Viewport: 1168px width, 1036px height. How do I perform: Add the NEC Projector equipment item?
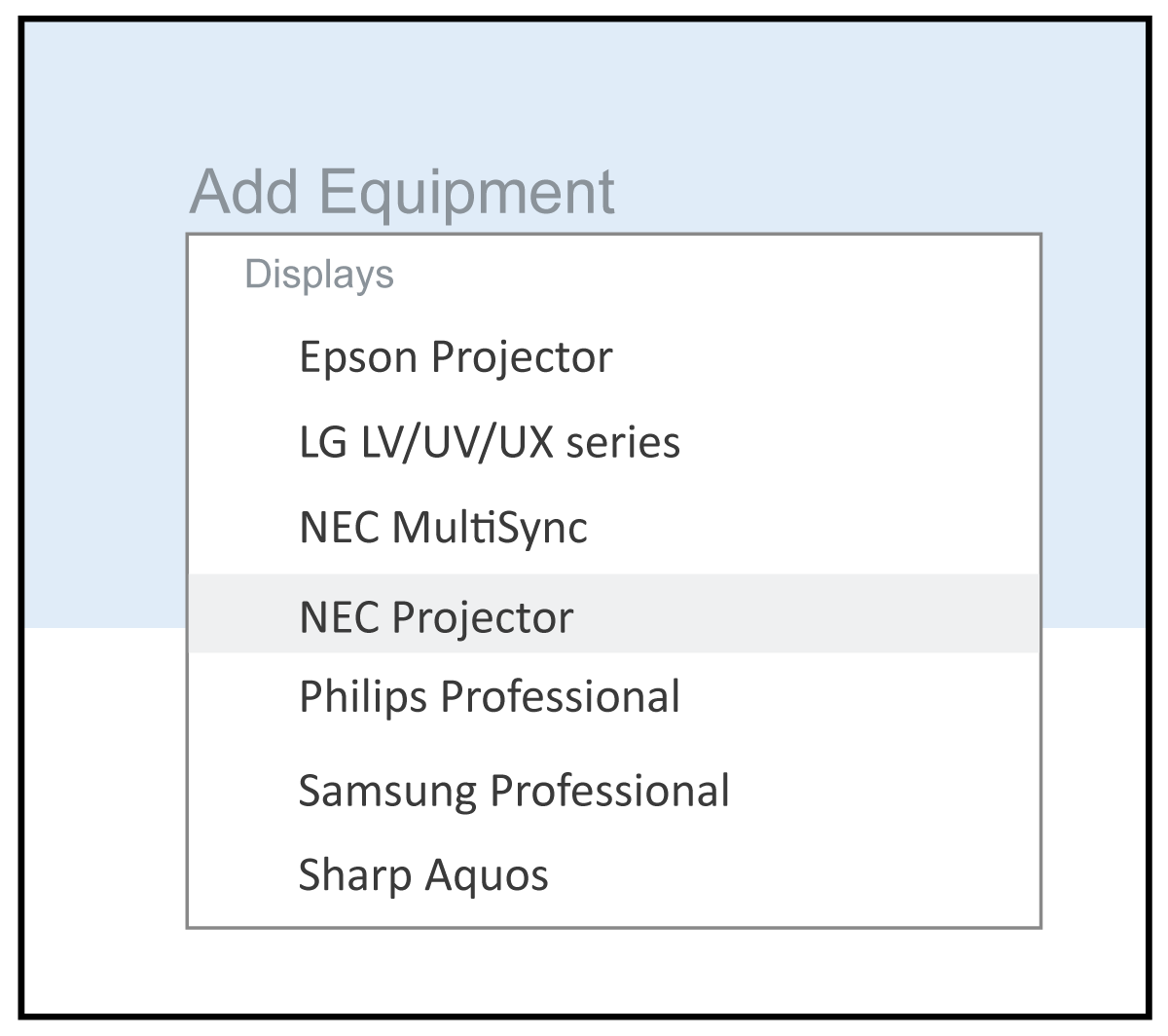436,616
